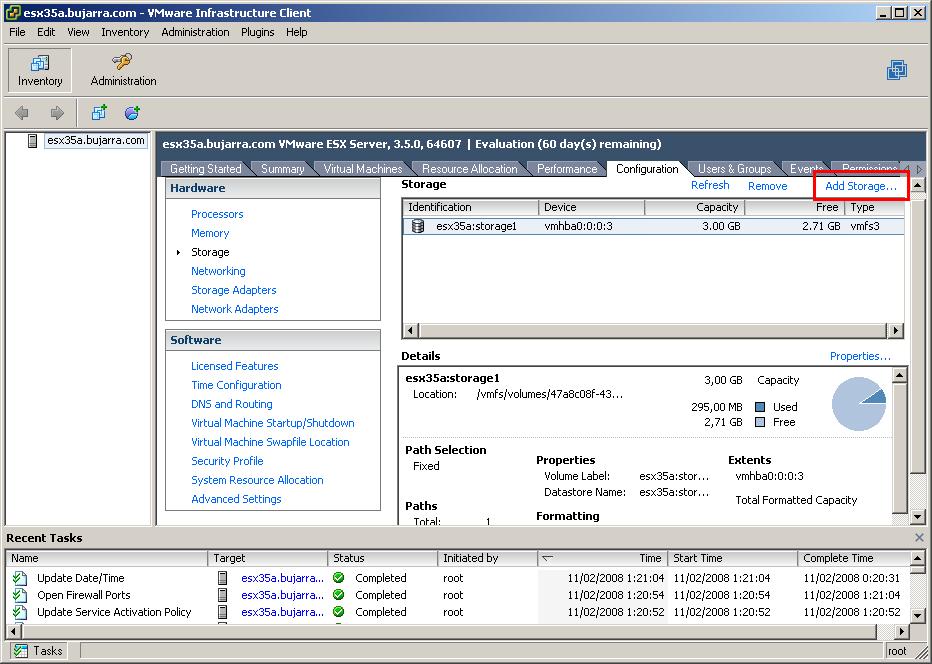Open Virtual Machine Startup/Shutdown settings
932x664 pixels.
(x=273, y=423)
